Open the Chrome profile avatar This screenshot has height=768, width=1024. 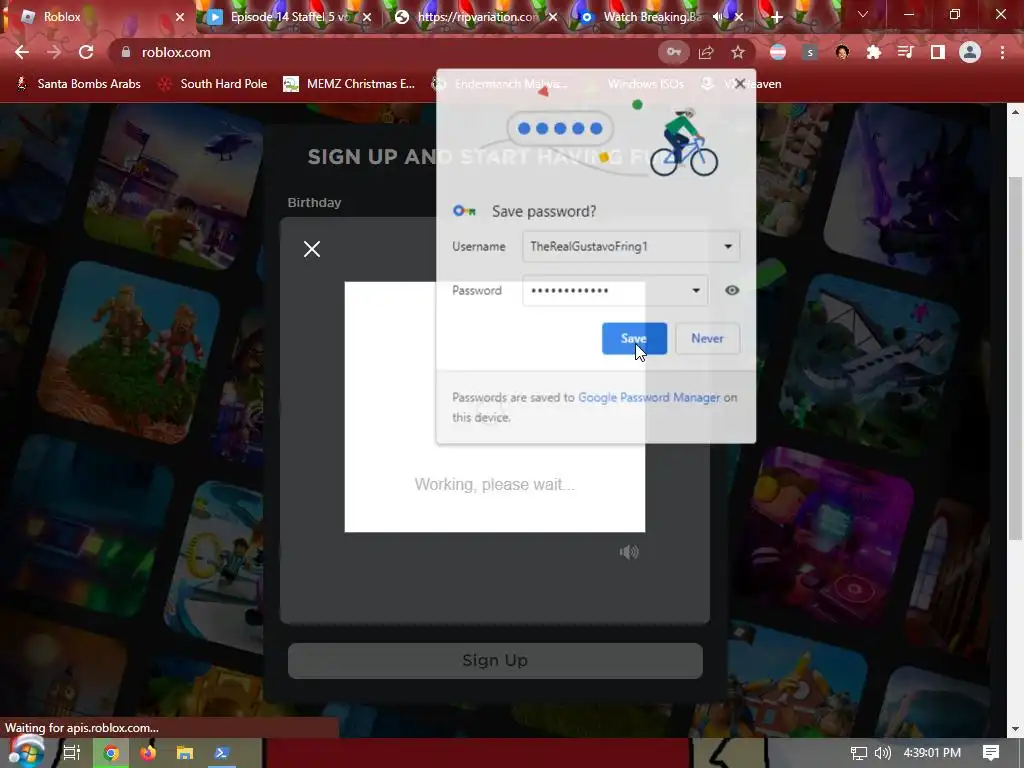click(970, 52)
